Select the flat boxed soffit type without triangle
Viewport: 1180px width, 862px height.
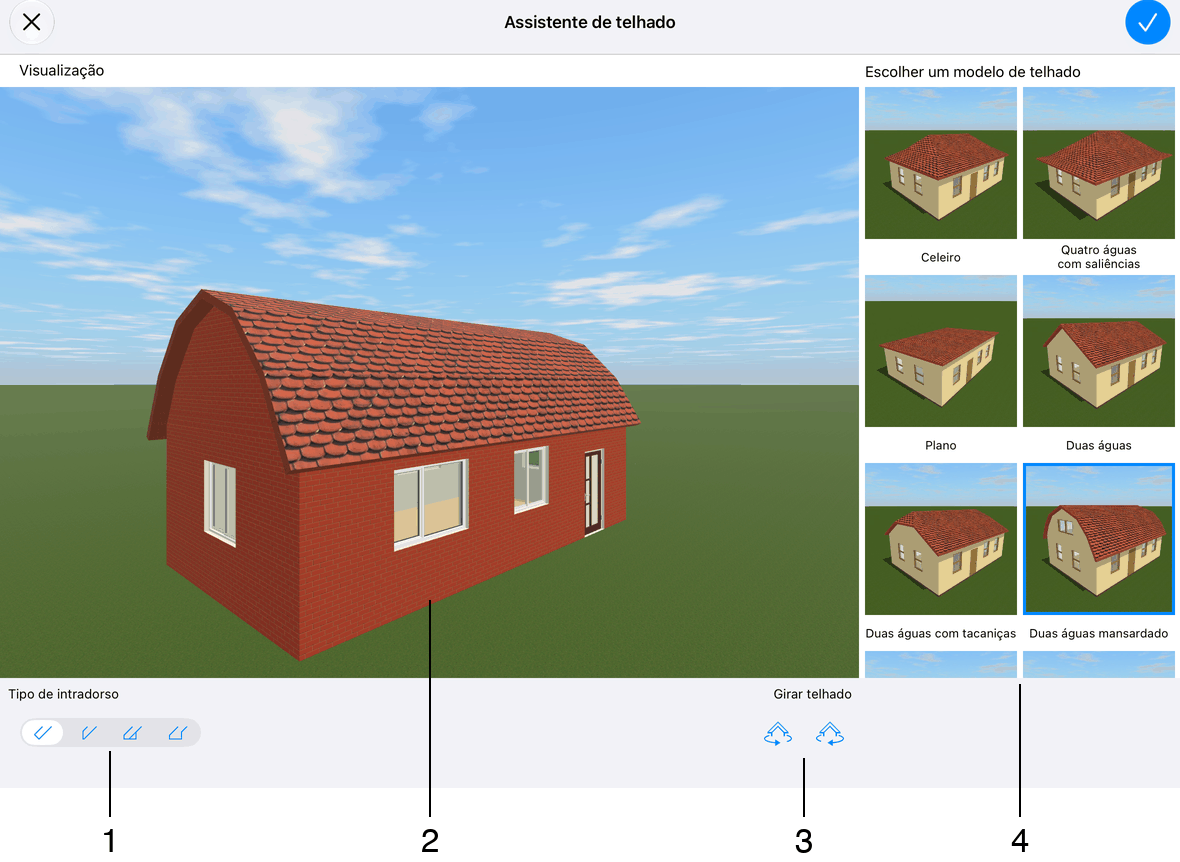coord(178,733)
